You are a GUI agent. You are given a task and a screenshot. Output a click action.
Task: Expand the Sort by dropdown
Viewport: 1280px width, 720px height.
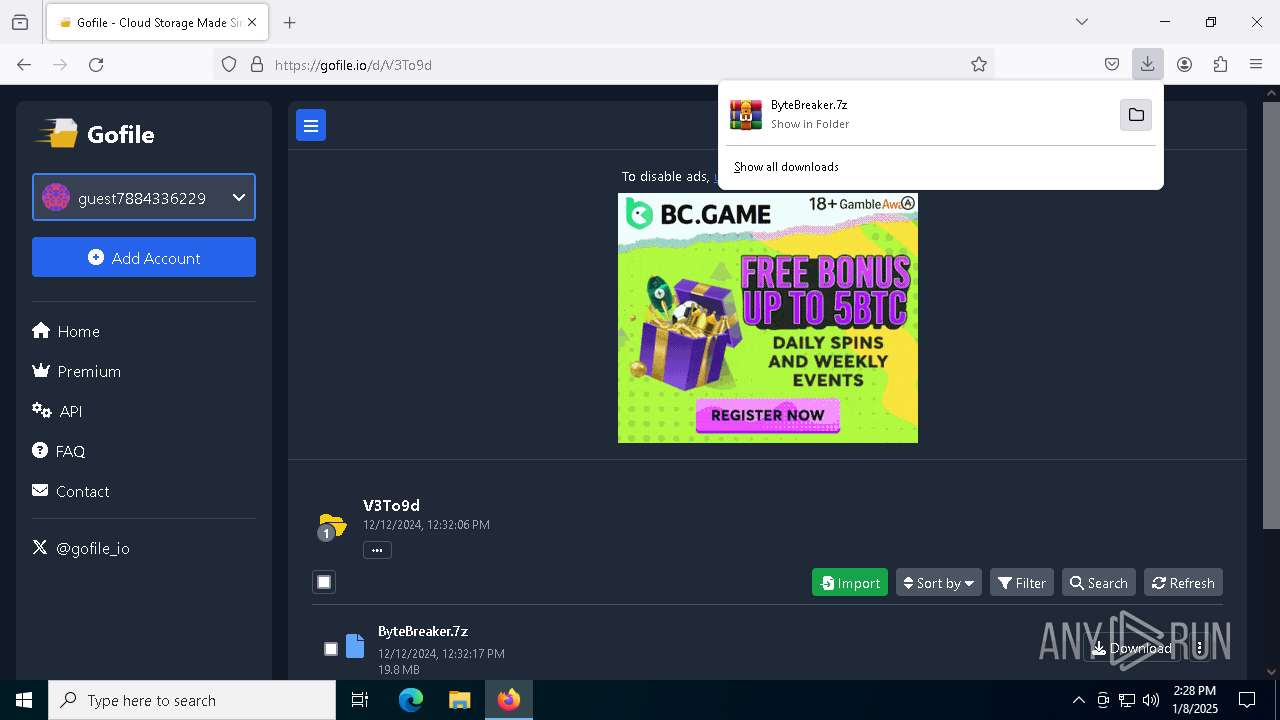[x=939, y=583]
